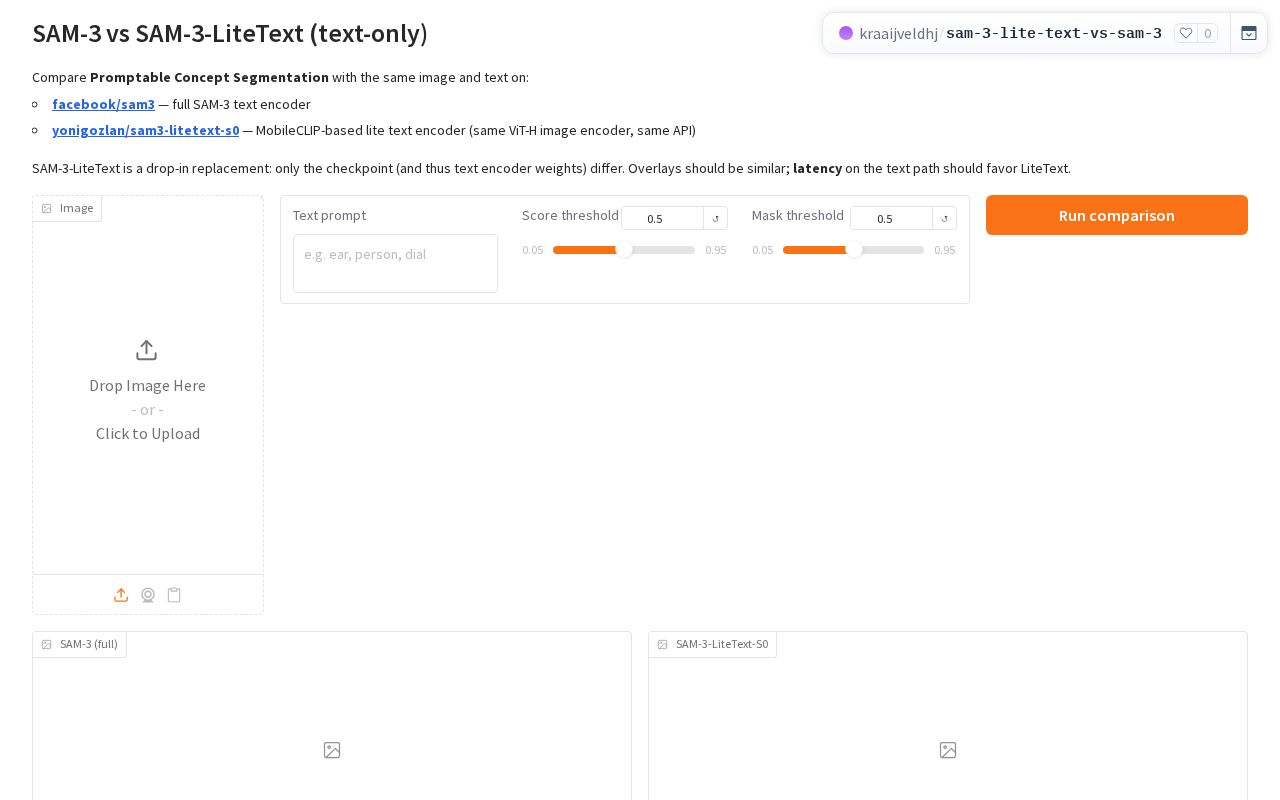Click the upload arrow icon in the drop zone
This screenshot has height=800, width=1280.
tap(146, 350)
